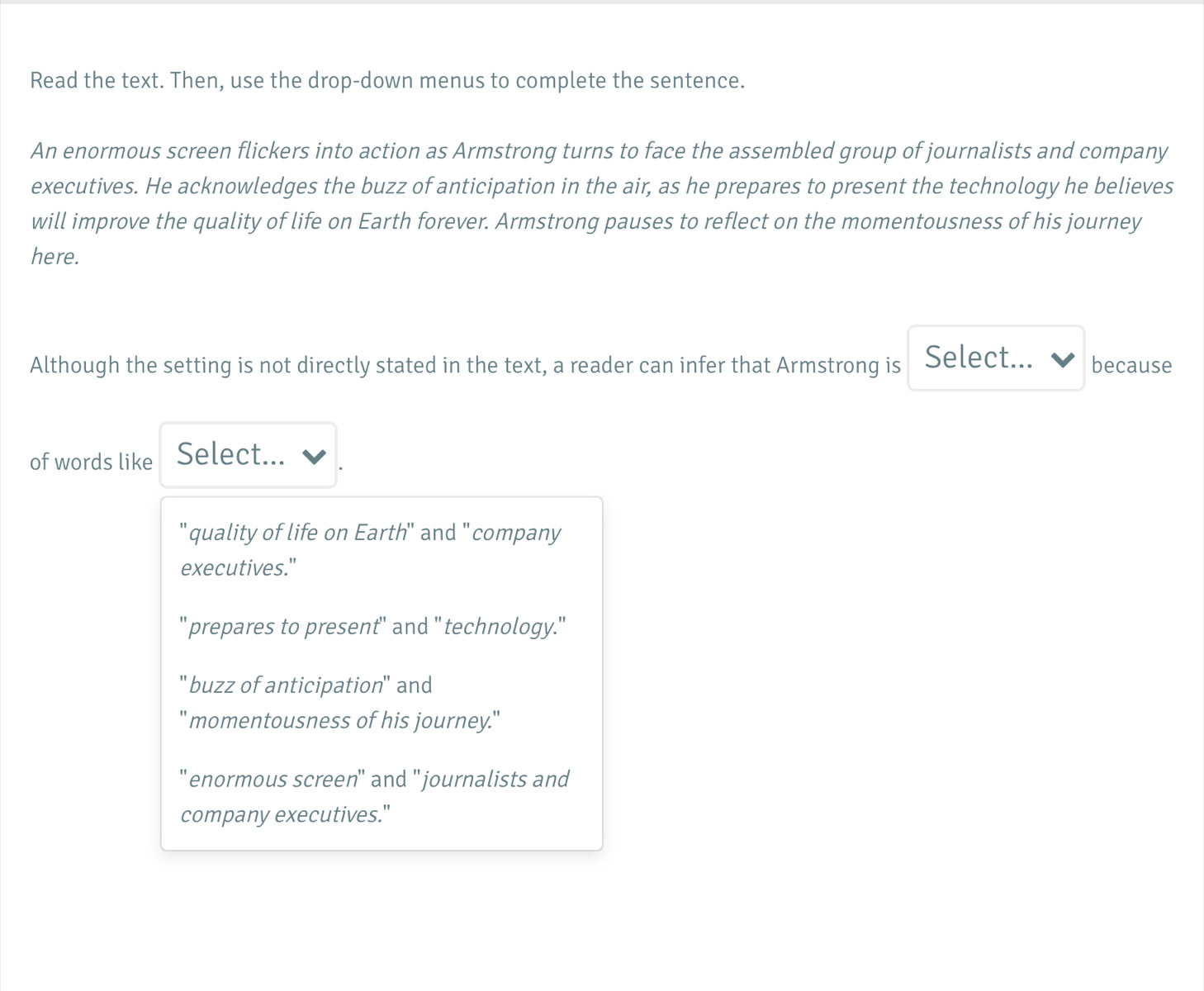Viewport: 1204px width, 991px height.
Task: Click the empty area right of the option list
Action: tap(900, 673)
